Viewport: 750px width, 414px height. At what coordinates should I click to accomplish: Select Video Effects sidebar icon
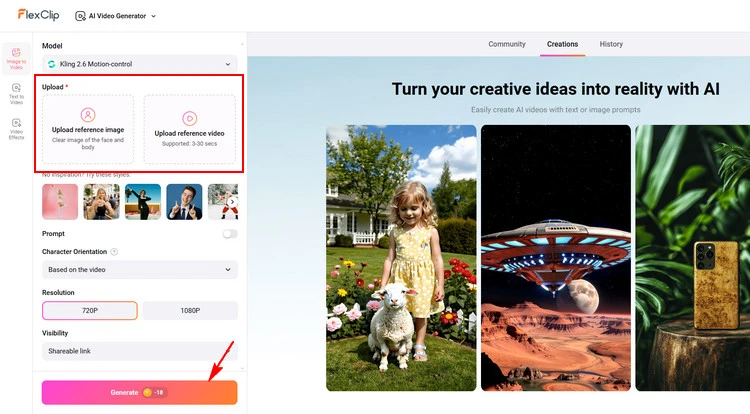point(16,129)
